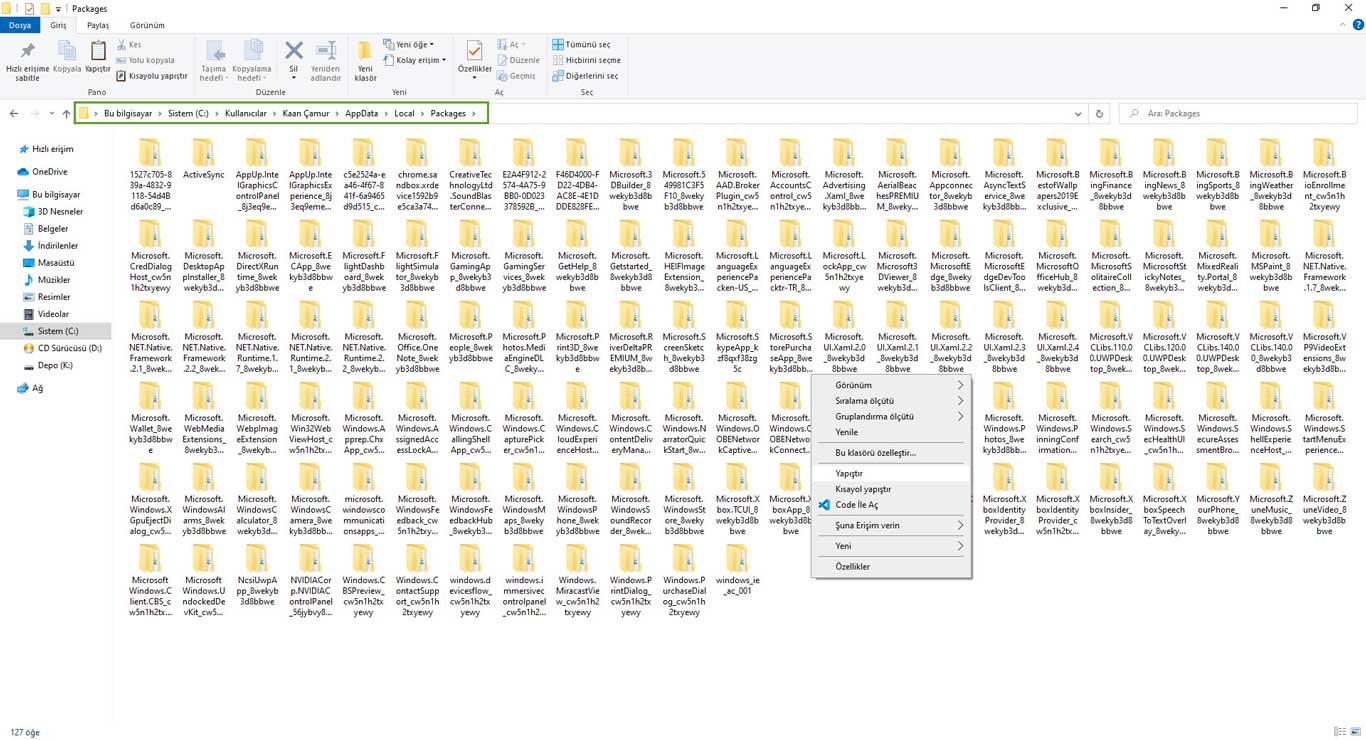Click the Özellikler checkmark icon in the ribbon
1366x740 pixels.
[x=475, y=51]
